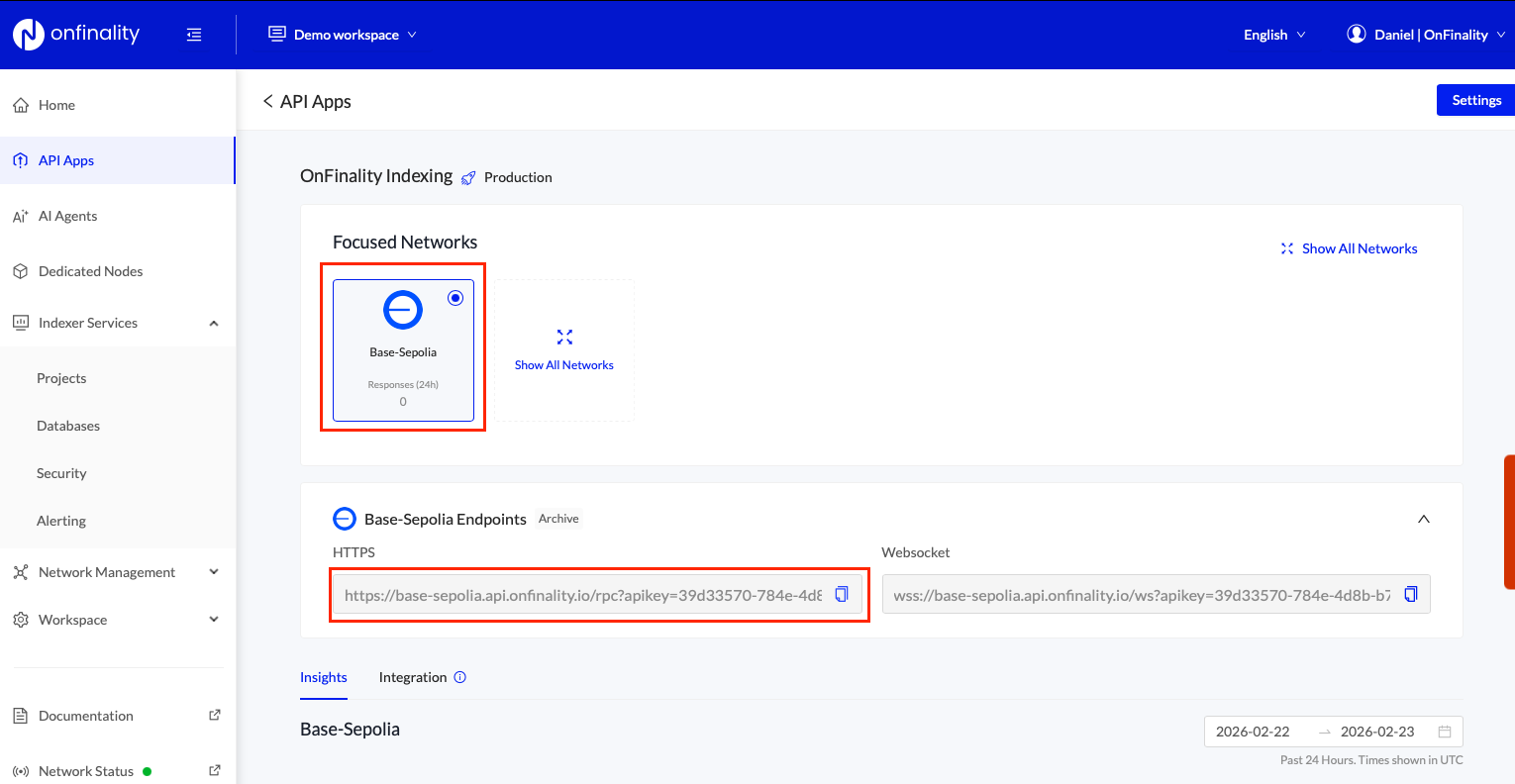Click the OnFinality logo
This screenshot has height=784, width=1515.
coord(75,33)
